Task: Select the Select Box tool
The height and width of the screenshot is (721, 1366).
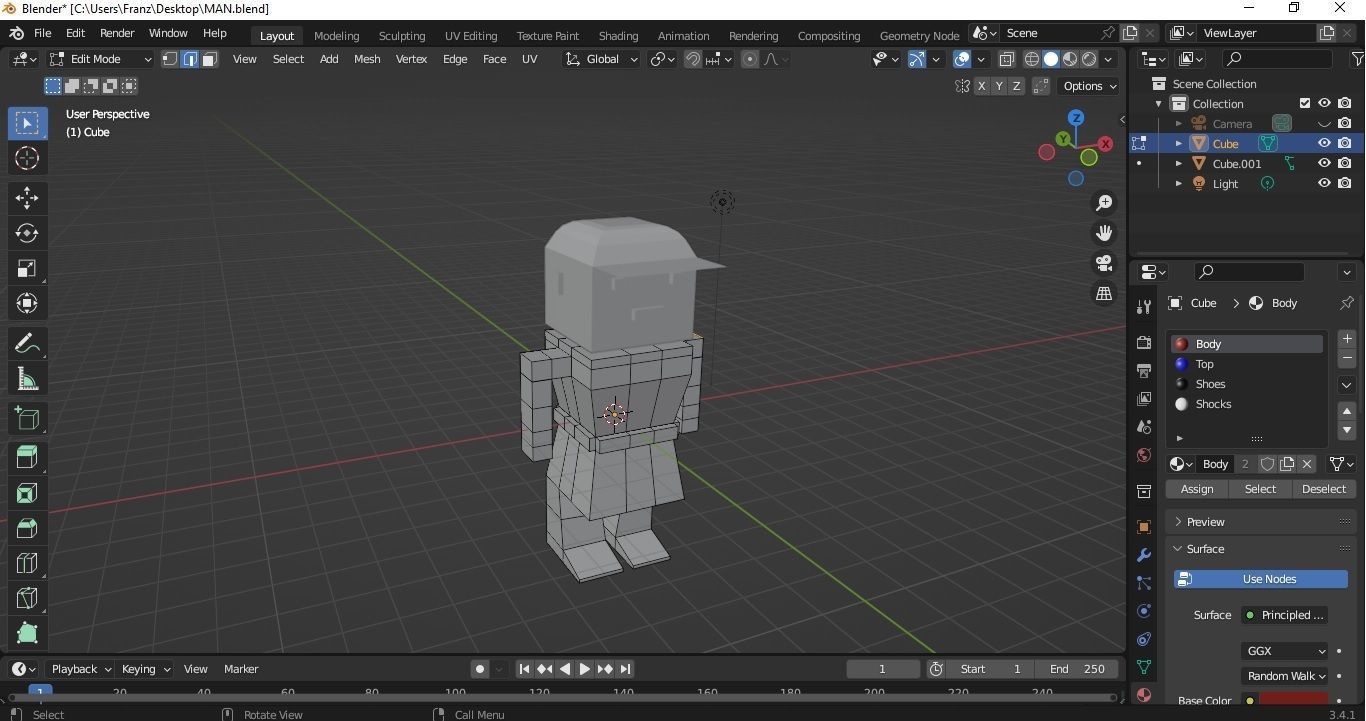Action: 27,123
